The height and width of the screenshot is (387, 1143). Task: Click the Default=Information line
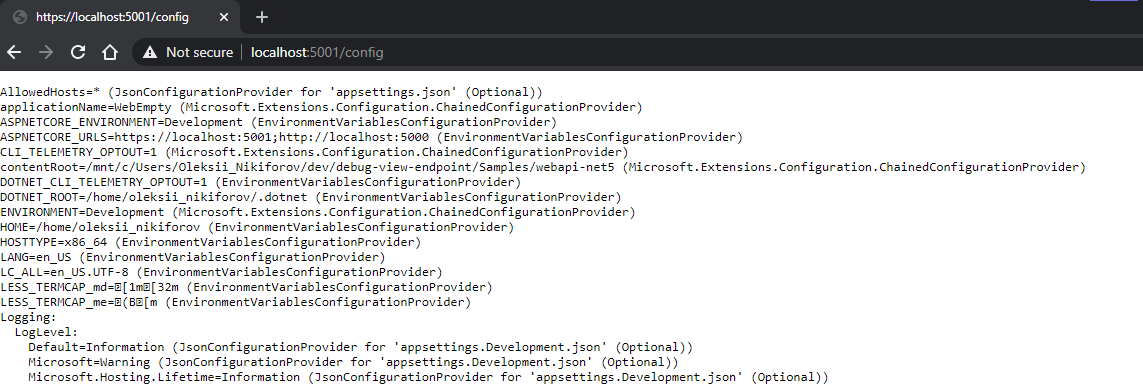[361, 347]
